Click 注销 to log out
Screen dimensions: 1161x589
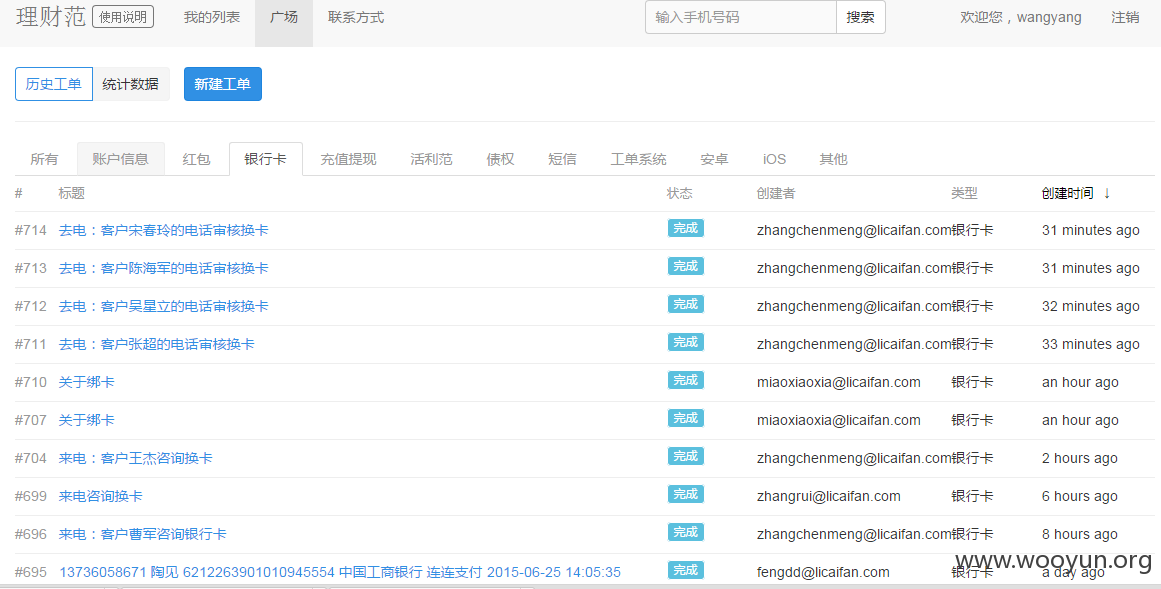(x=1125, y=17)
